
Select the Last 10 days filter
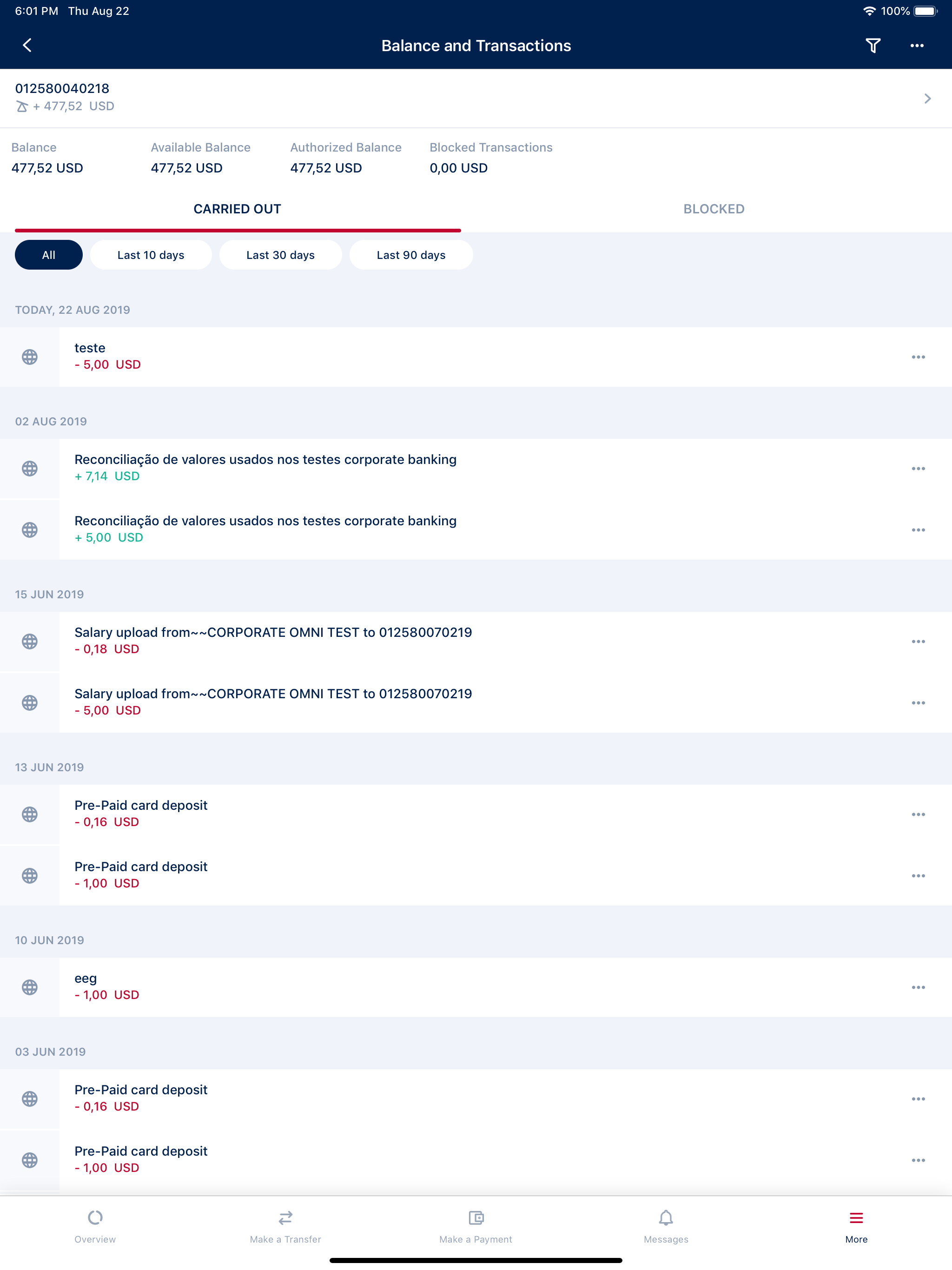coord(151,255)
